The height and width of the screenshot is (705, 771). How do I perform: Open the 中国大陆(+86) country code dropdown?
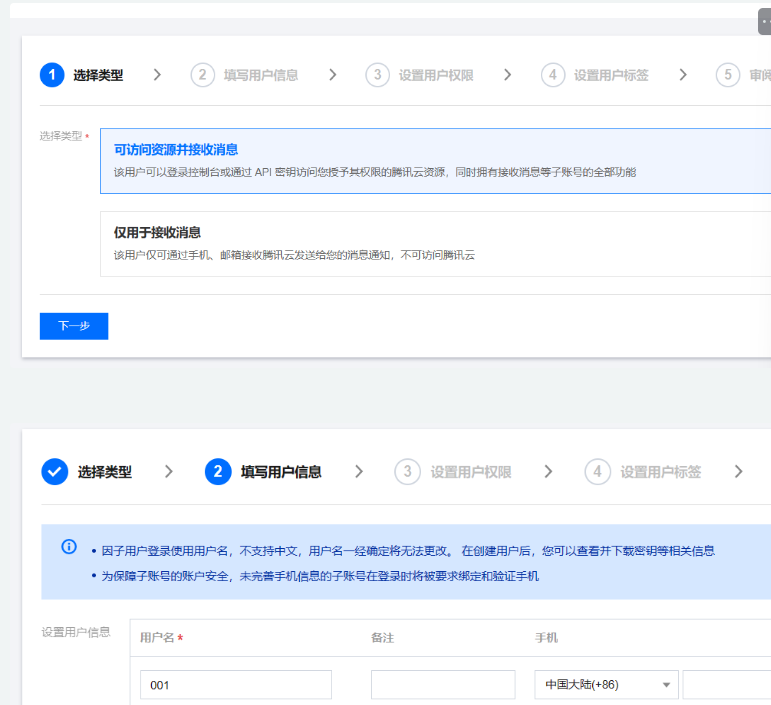click(x=606, y=685)
